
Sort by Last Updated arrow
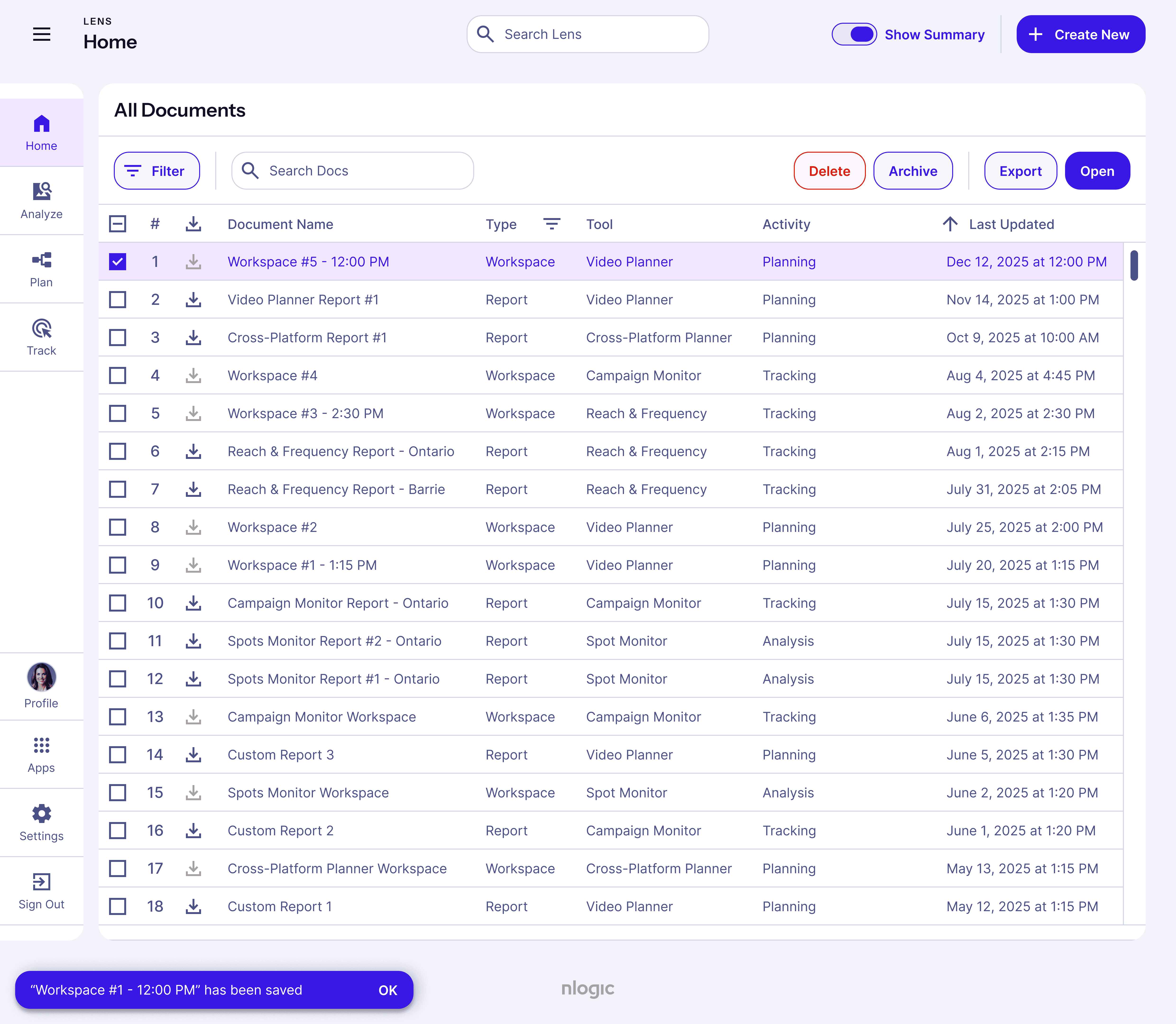click(x=950, y=224)
